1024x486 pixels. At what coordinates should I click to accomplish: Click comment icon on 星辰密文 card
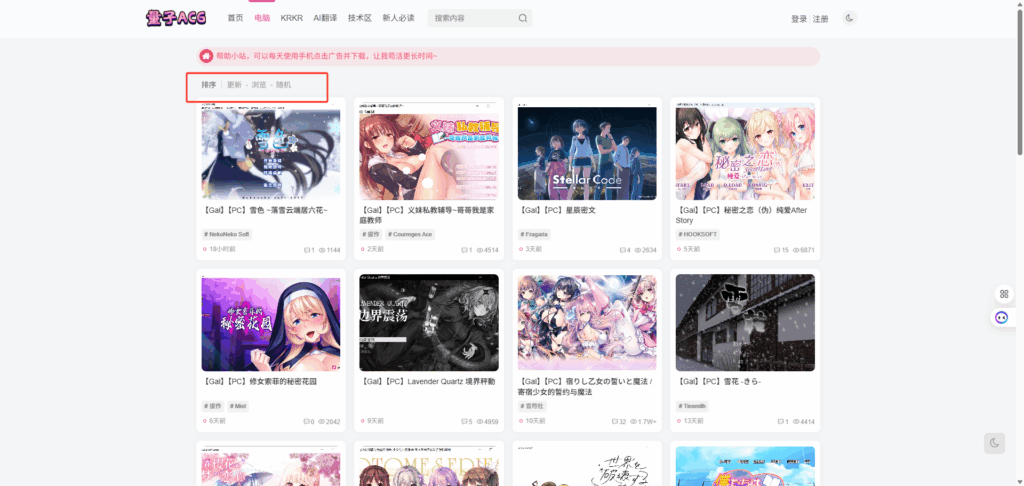623,250
